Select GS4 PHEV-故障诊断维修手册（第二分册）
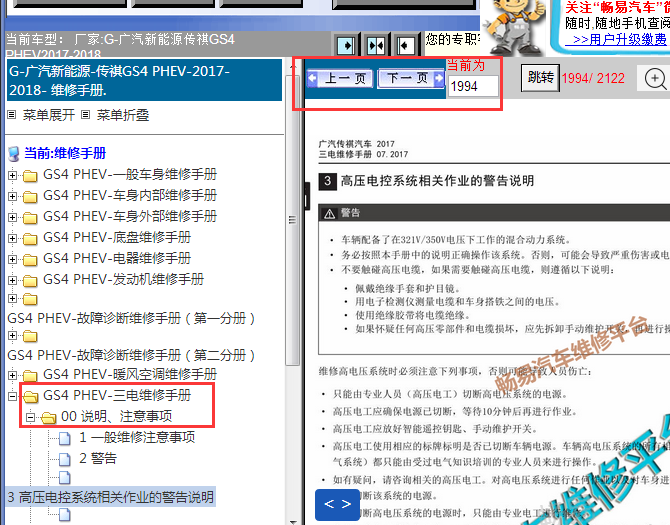 tap(131, 355)
